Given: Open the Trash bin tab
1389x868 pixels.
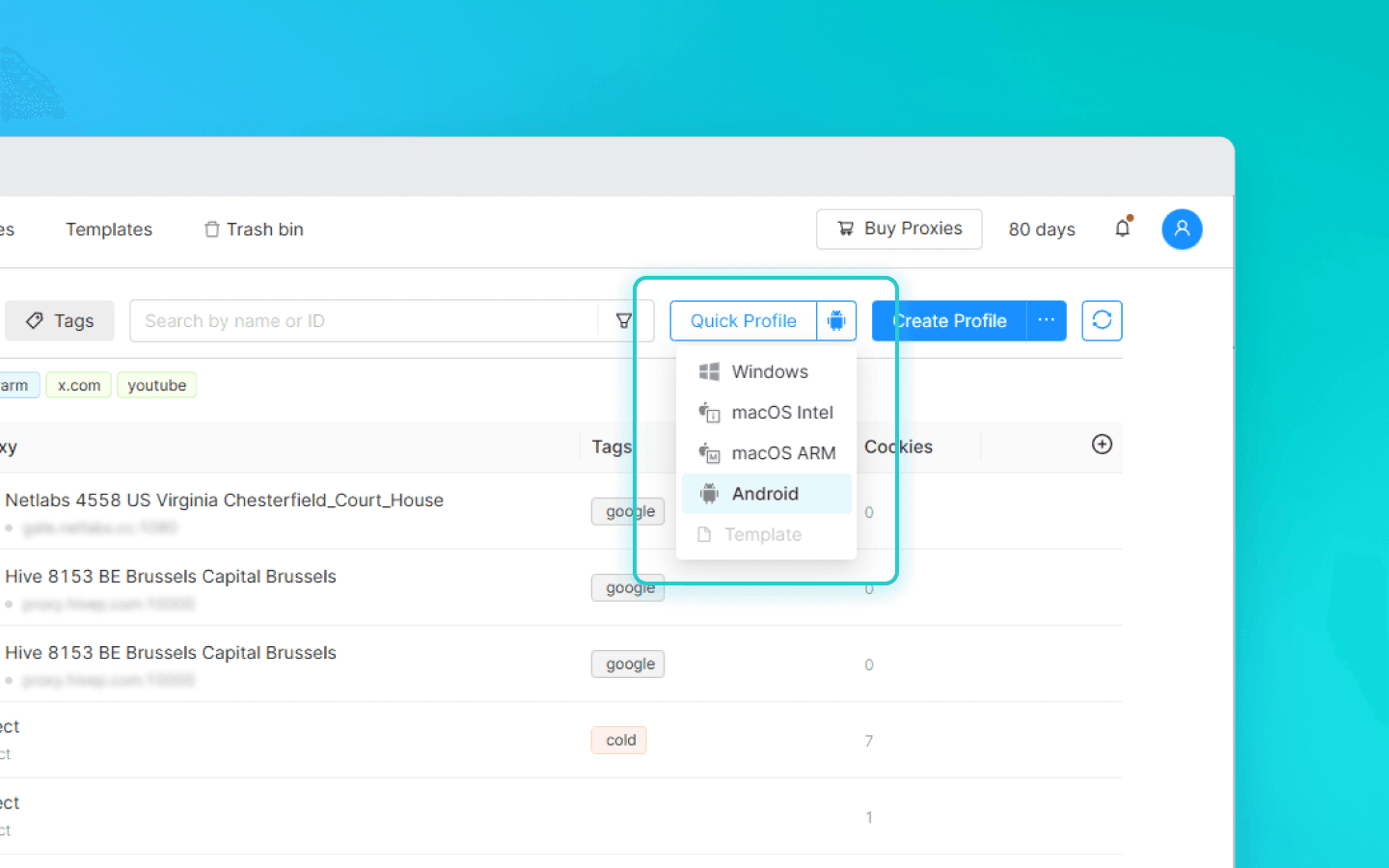Looking at the screenshot, I should (255, 230).
